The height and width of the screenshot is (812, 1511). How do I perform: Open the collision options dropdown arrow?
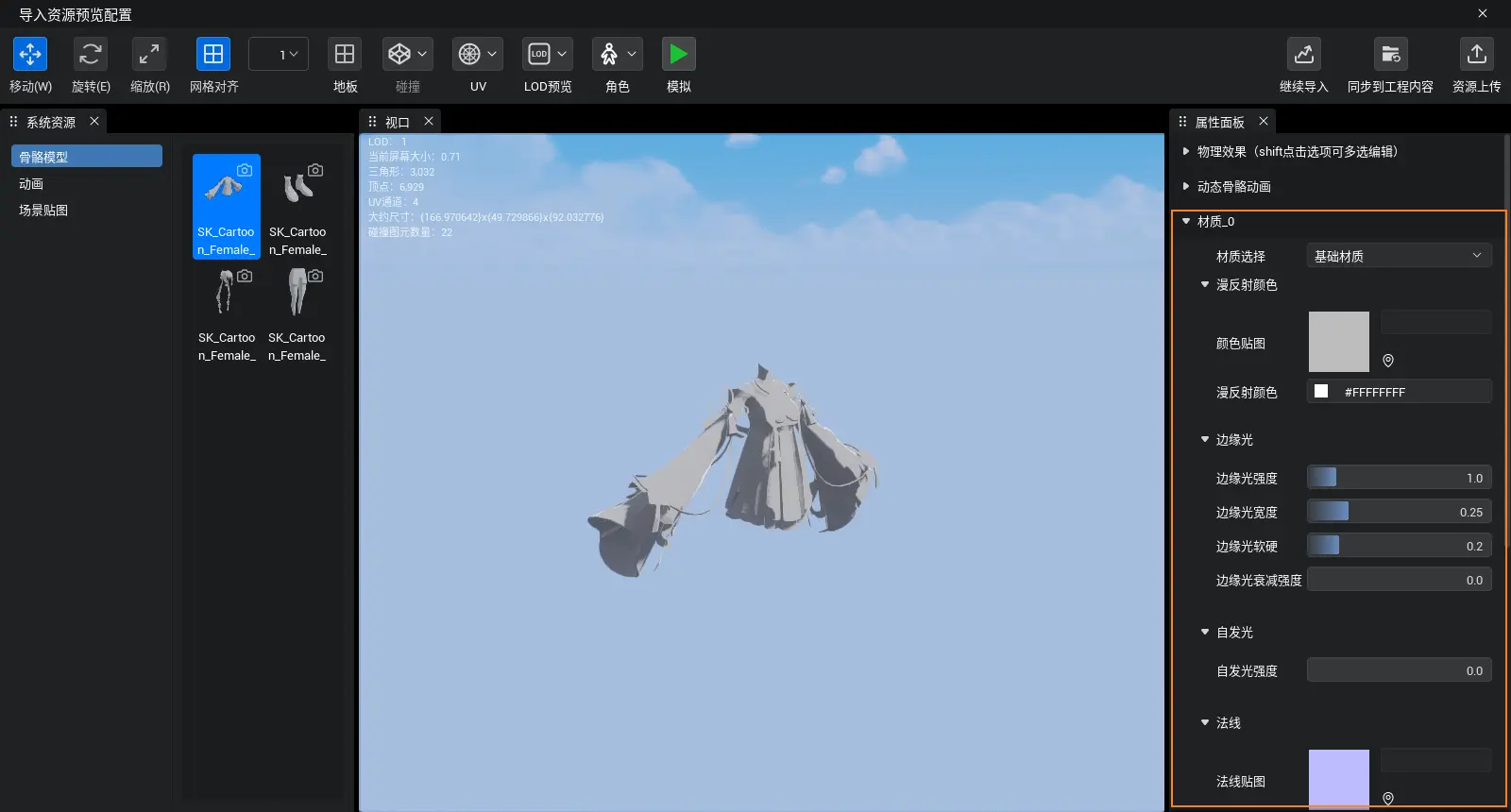click(422, 54)
